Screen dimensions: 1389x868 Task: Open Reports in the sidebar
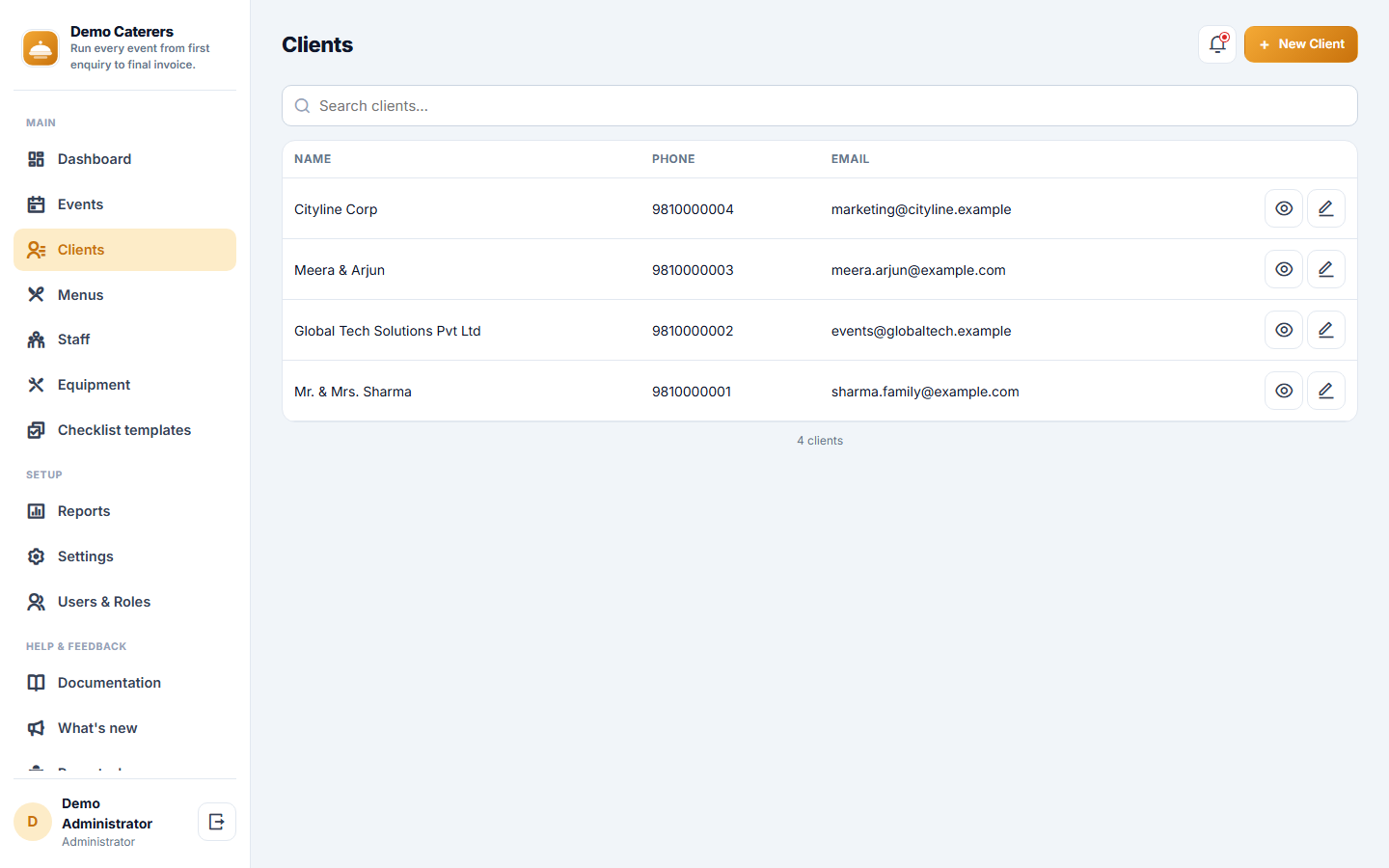(x=124, y=511)
